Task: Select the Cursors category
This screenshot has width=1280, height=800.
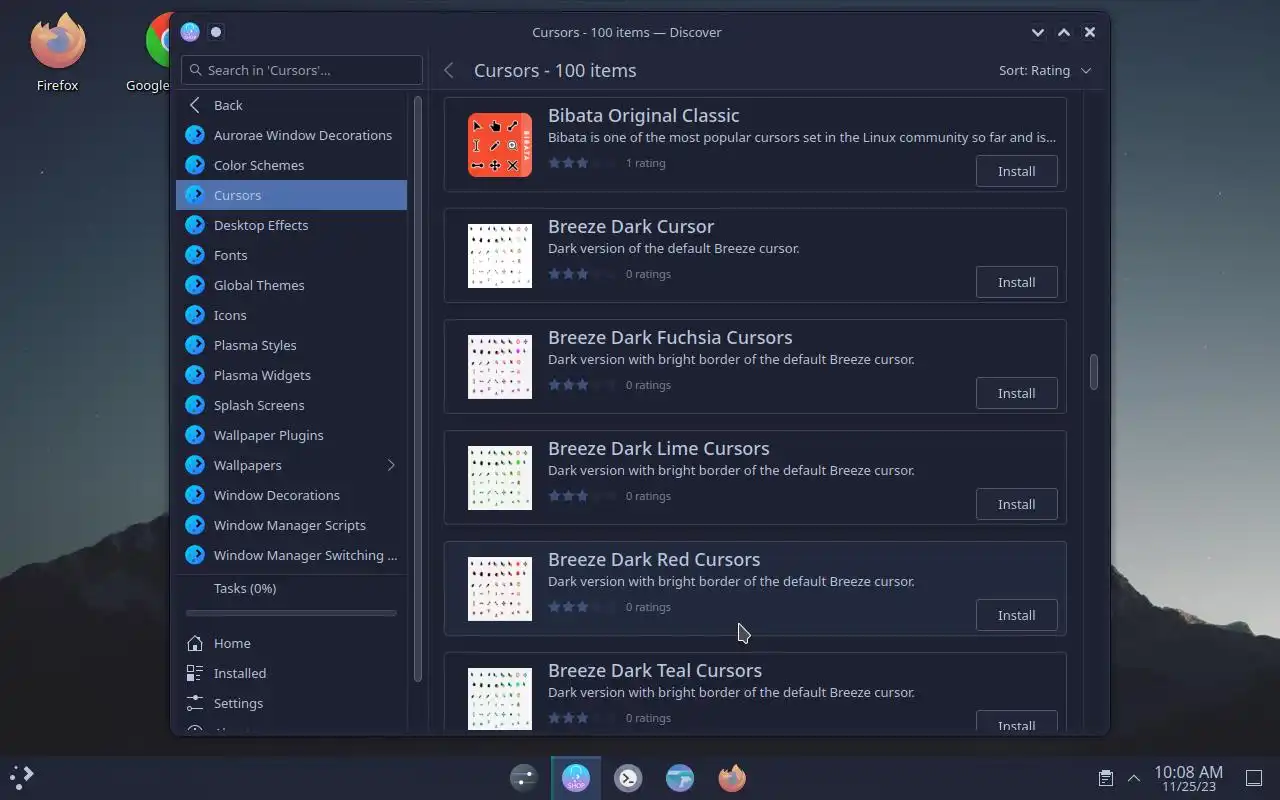Action: pyautogui.click(x=291, y=195)
